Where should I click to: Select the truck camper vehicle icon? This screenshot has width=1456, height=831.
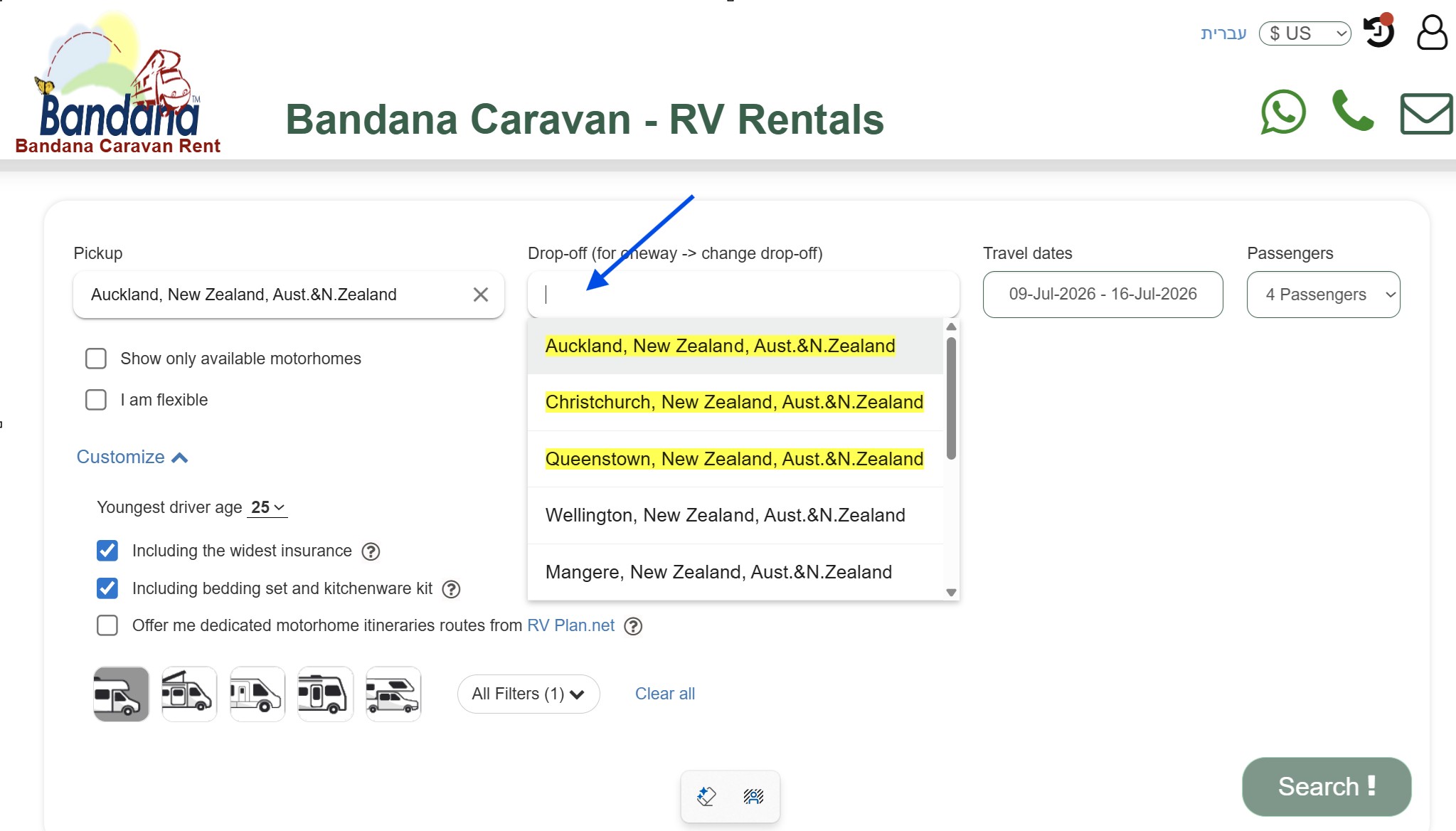[393, 694]
